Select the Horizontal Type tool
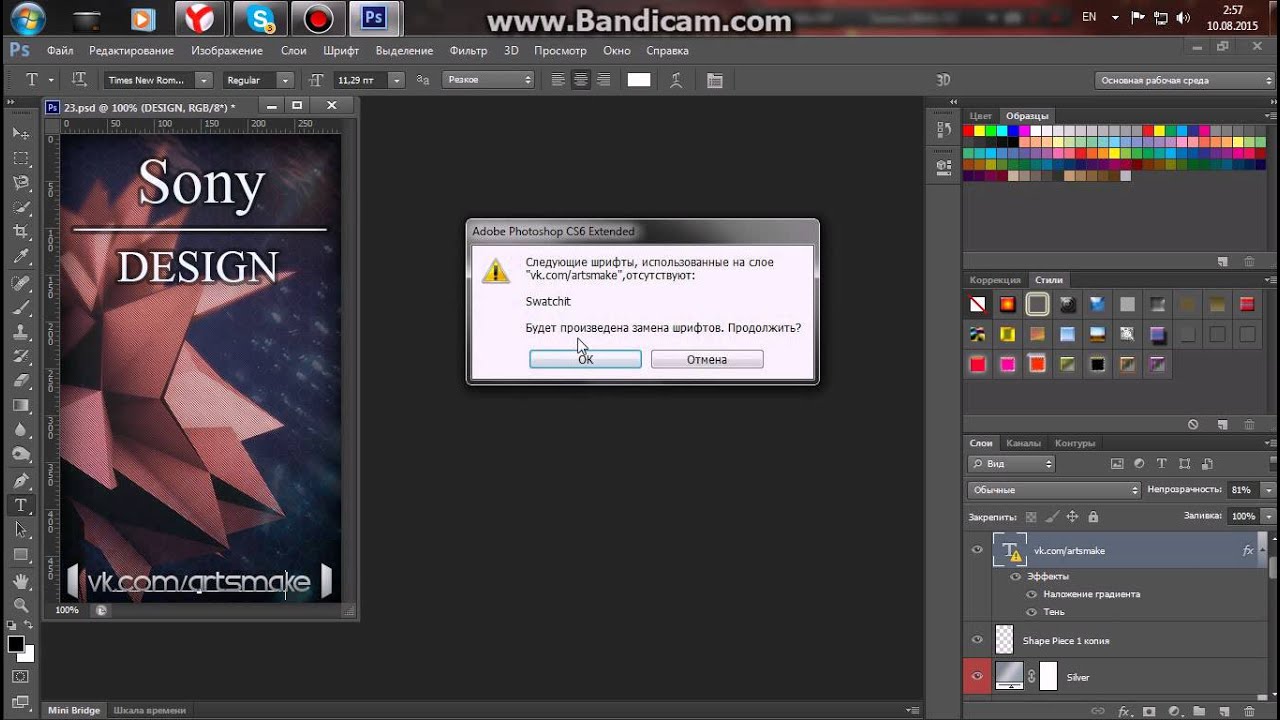 [21, 506]
